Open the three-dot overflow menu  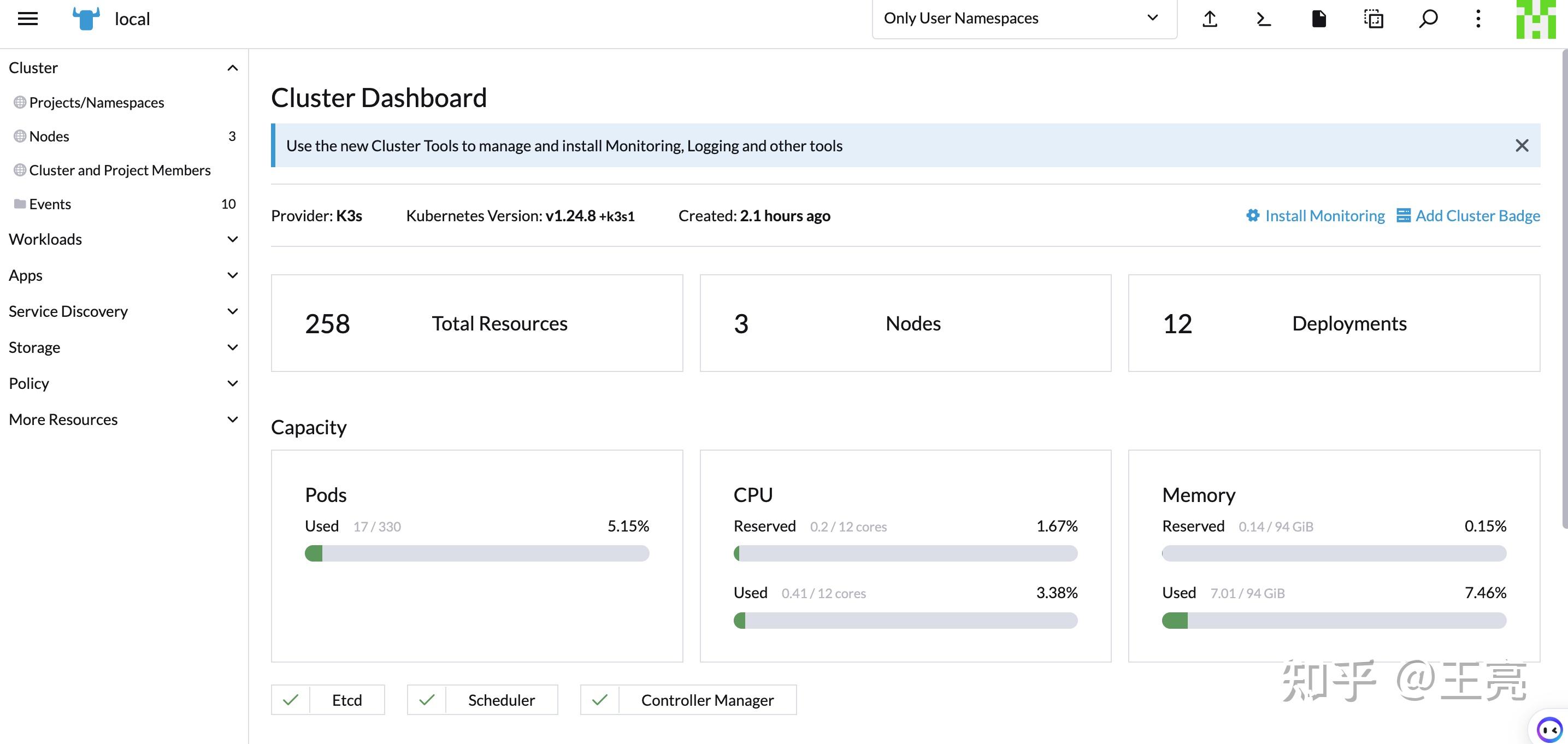[x=1477, y=19]
